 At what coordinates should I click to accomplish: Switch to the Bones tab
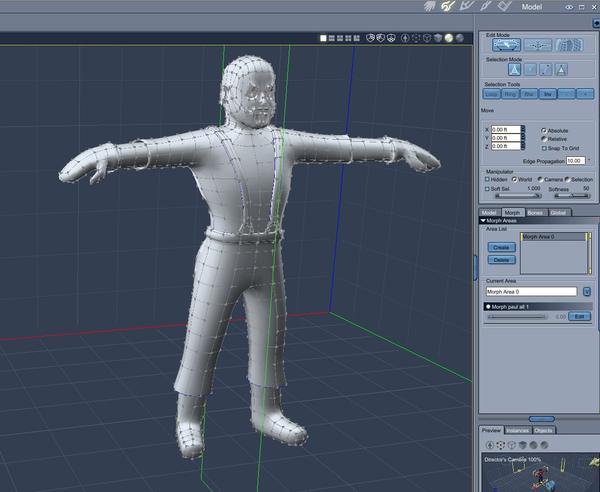(x=536, y=212)
